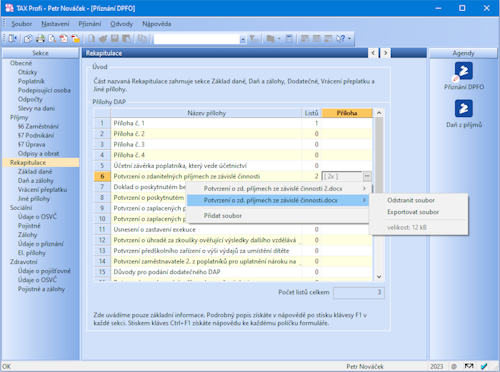Click the filter funnel toolbar icon
The height and width of the screenshot is (372, 500).
tap(254, 39)
